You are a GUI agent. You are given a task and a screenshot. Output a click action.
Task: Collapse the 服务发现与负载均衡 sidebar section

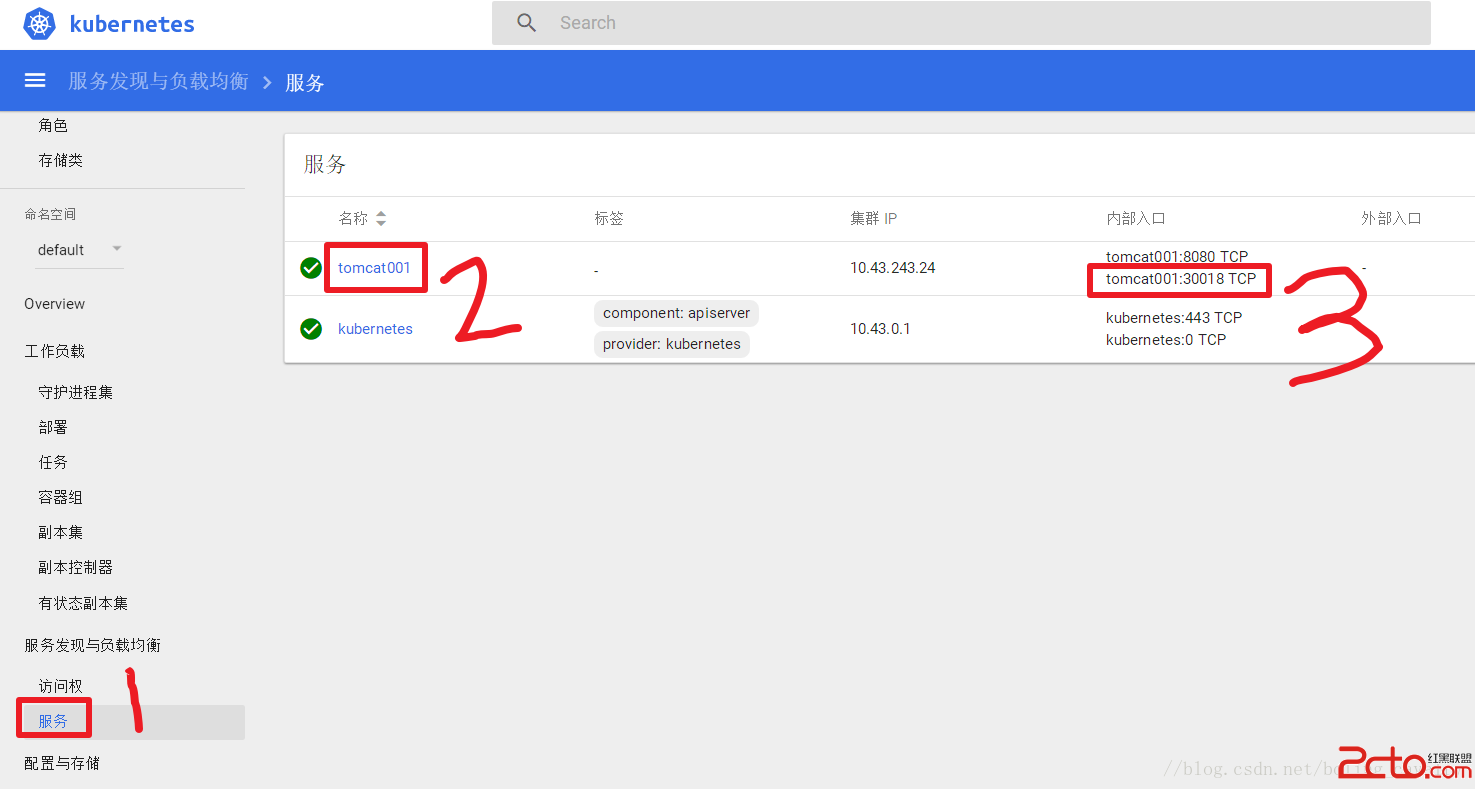click(x=92, y=644)
